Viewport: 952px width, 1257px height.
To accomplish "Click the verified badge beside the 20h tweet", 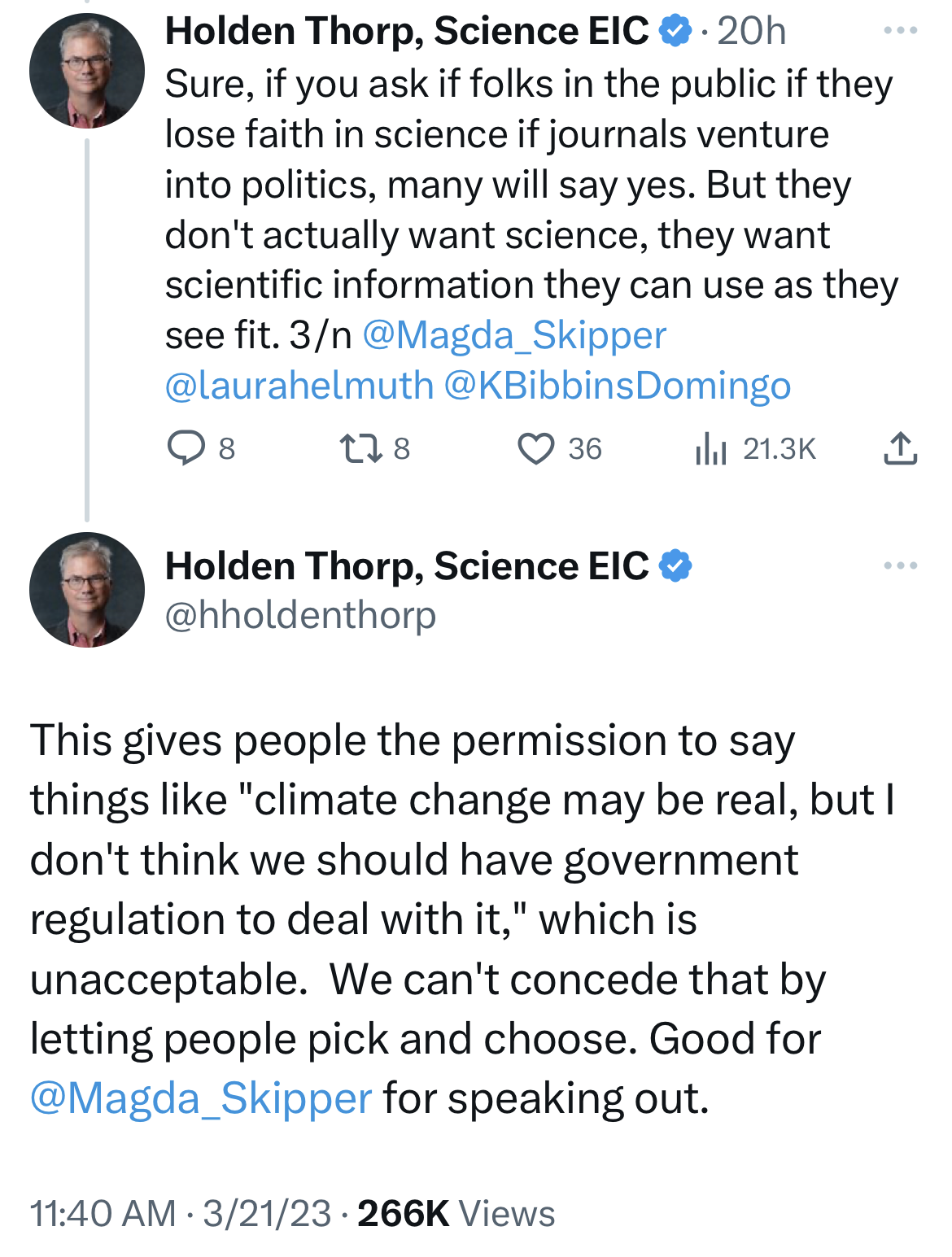I will point(675,31).
